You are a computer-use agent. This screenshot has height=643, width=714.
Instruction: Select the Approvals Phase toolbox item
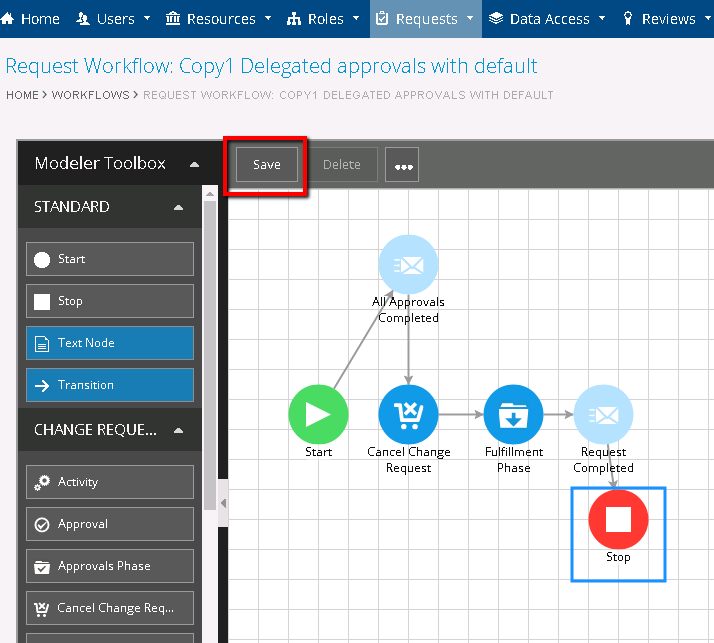point(110,566)
